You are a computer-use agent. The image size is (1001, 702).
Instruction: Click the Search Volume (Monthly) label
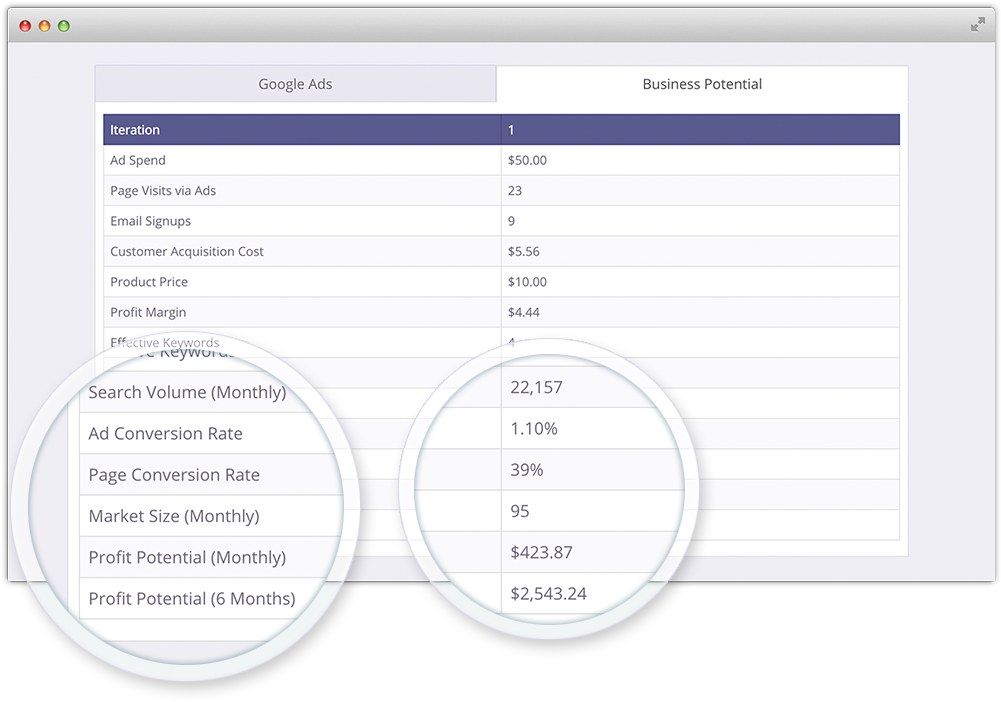[x=187, y=392]
